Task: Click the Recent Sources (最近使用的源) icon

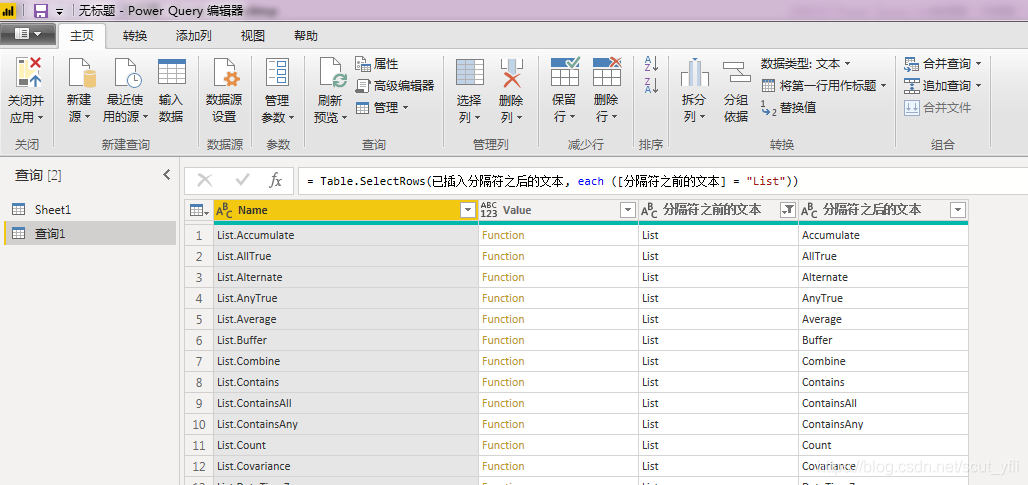Action: coord(128,73)
